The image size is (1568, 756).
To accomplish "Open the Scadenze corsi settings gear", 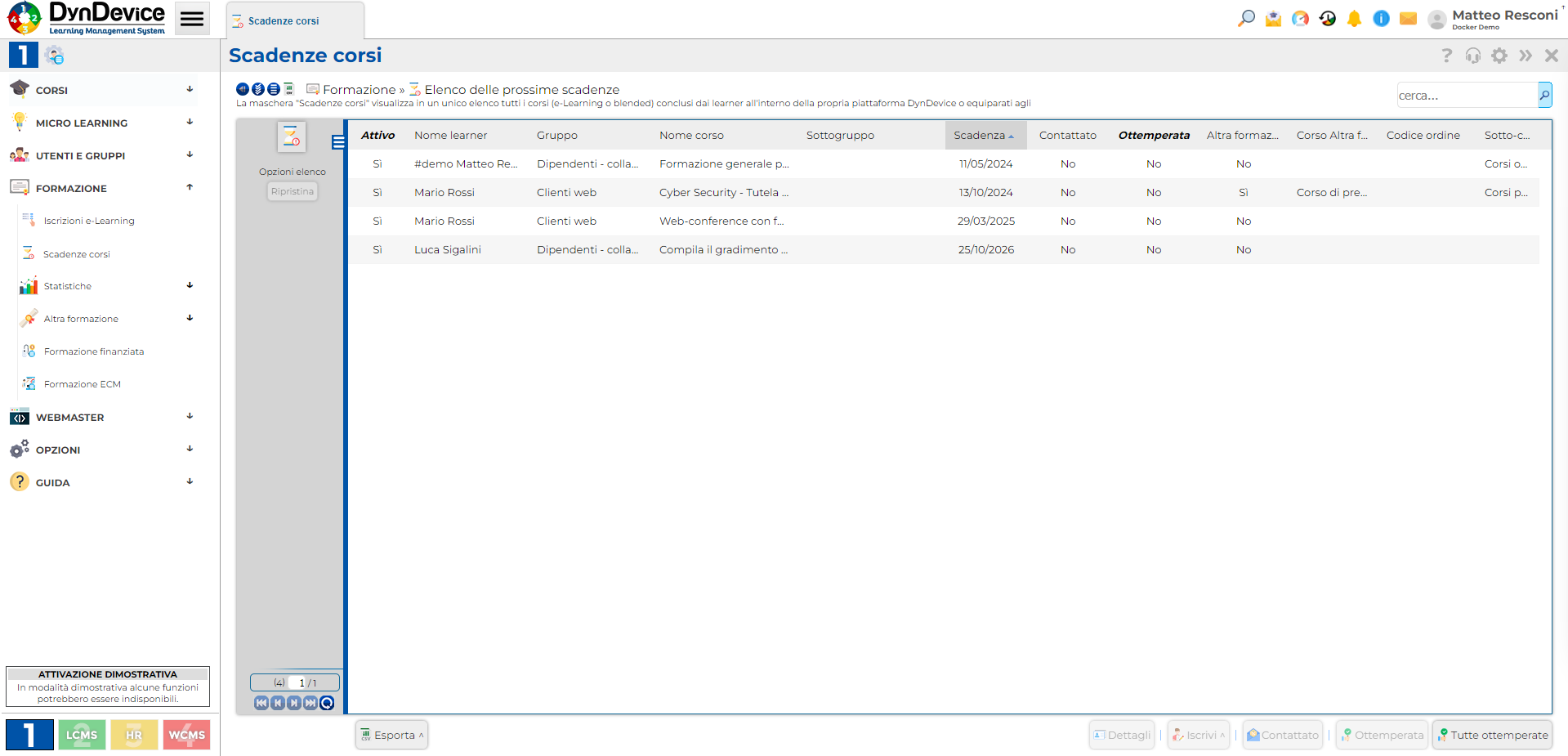I will pyautogui.click(x=1499, y=56).
